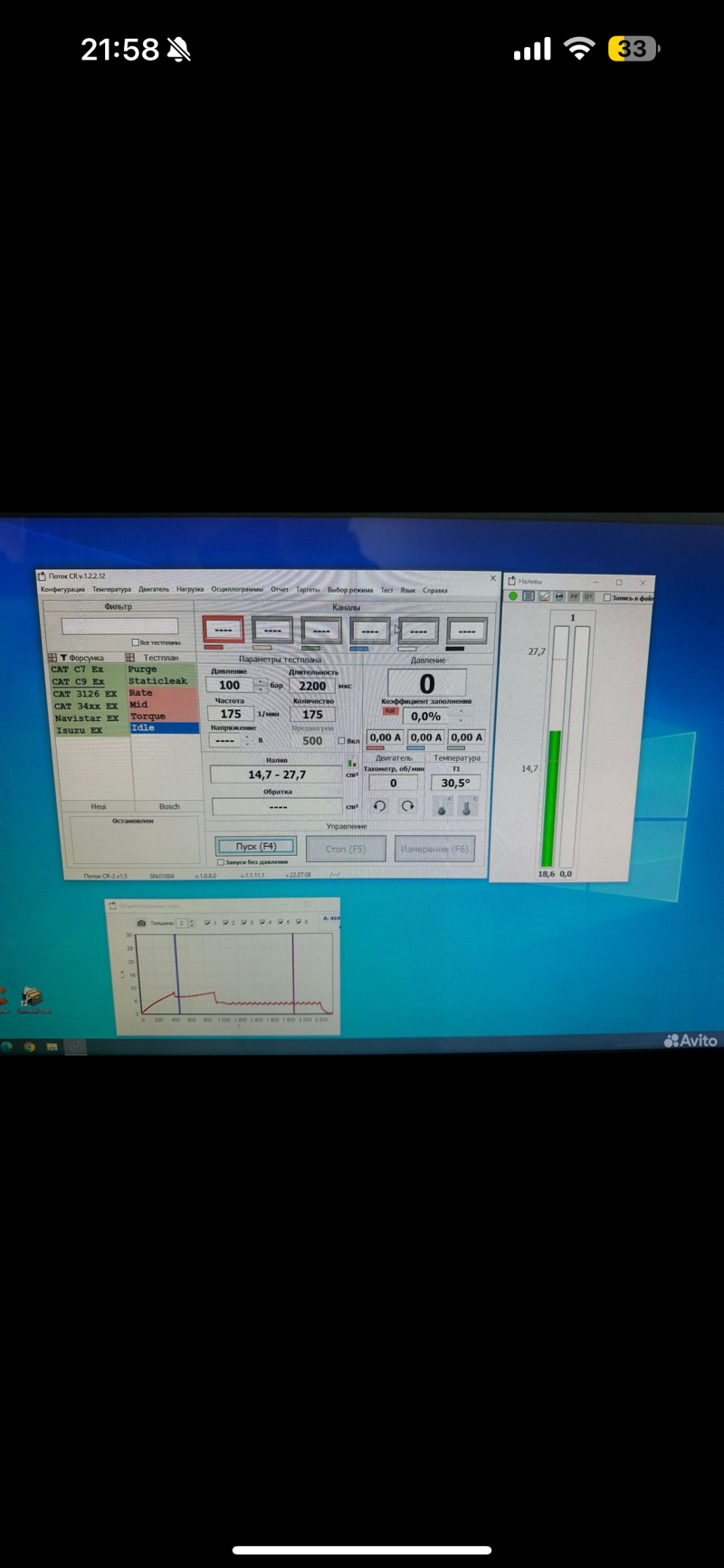
Task: Click the PF button in Наливы toolbar
Action: (574, 596)
